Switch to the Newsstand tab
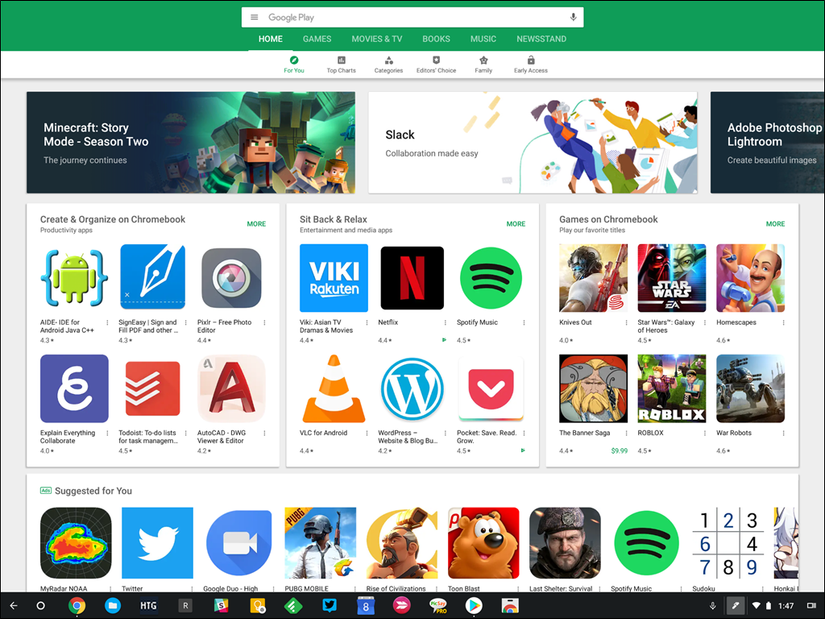Image resolution: width=825 pixels, height=619 pixels. coord(541,39)
